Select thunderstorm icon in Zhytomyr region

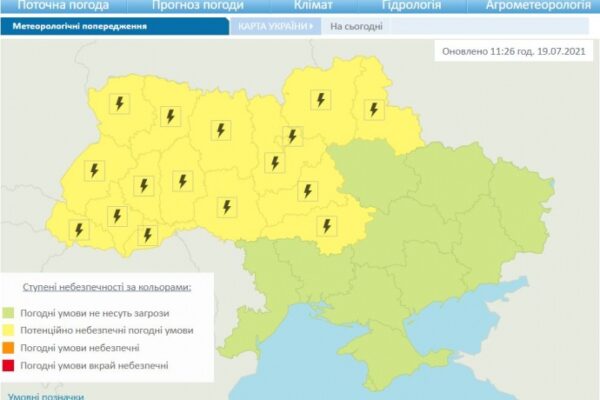pos(221,130)
